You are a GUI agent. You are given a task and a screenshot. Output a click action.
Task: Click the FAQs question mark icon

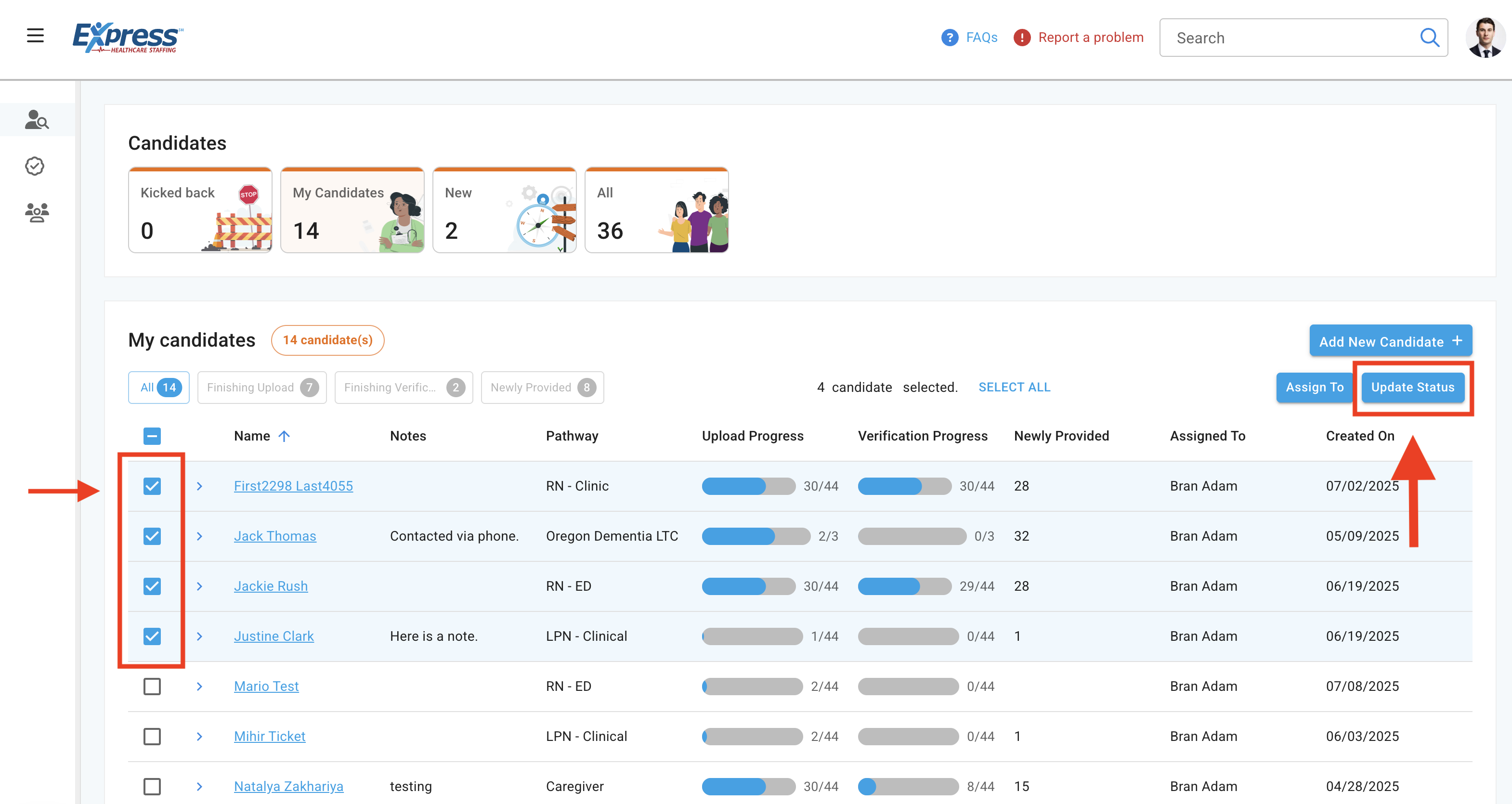coord(949,38)
